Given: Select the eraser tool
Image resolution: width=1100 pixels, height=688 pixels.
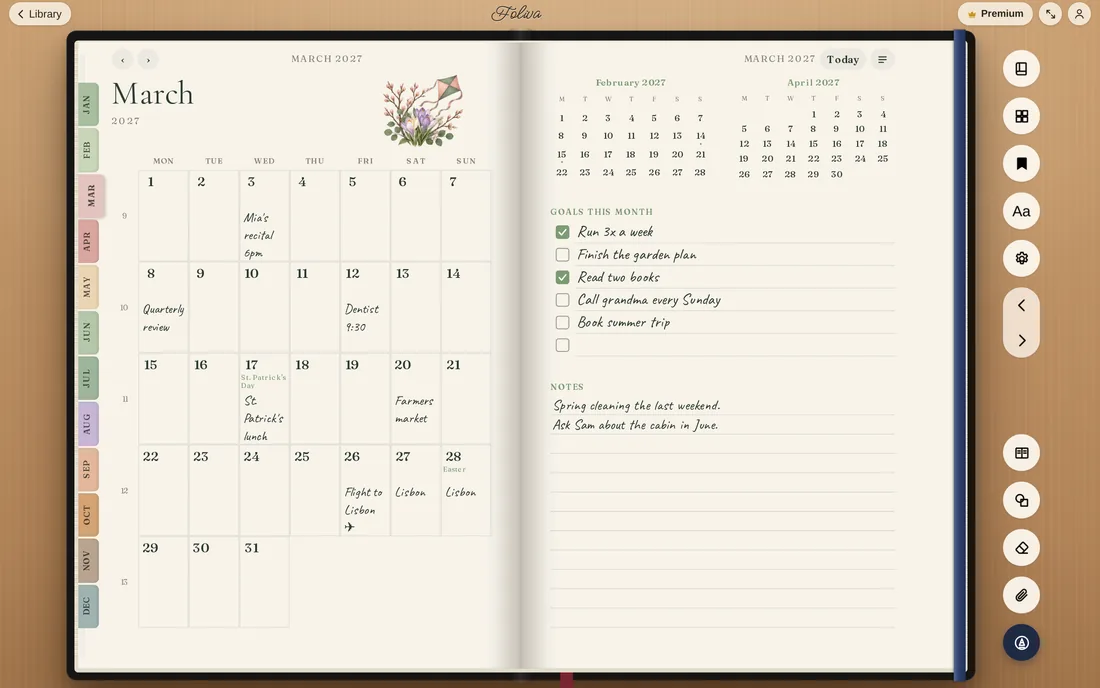Looking at the screenshot, I should coord(1021,548).
